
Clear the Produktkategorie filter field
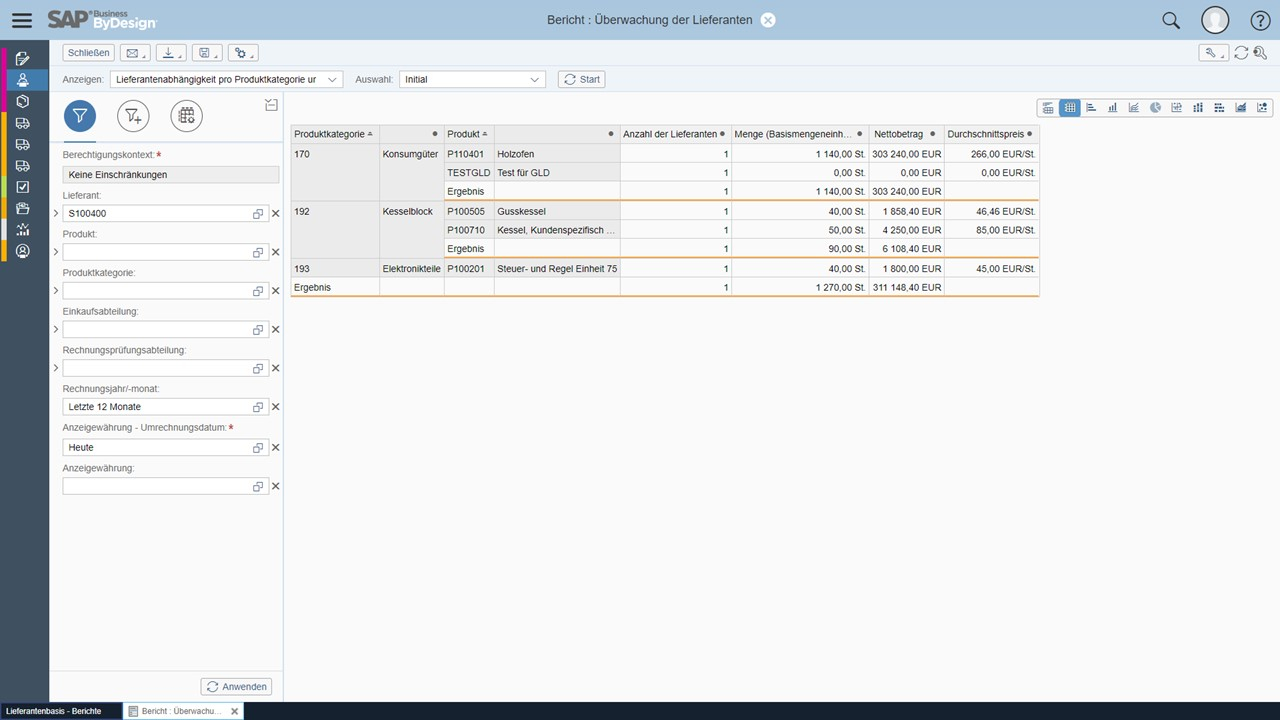click(276, 291)
